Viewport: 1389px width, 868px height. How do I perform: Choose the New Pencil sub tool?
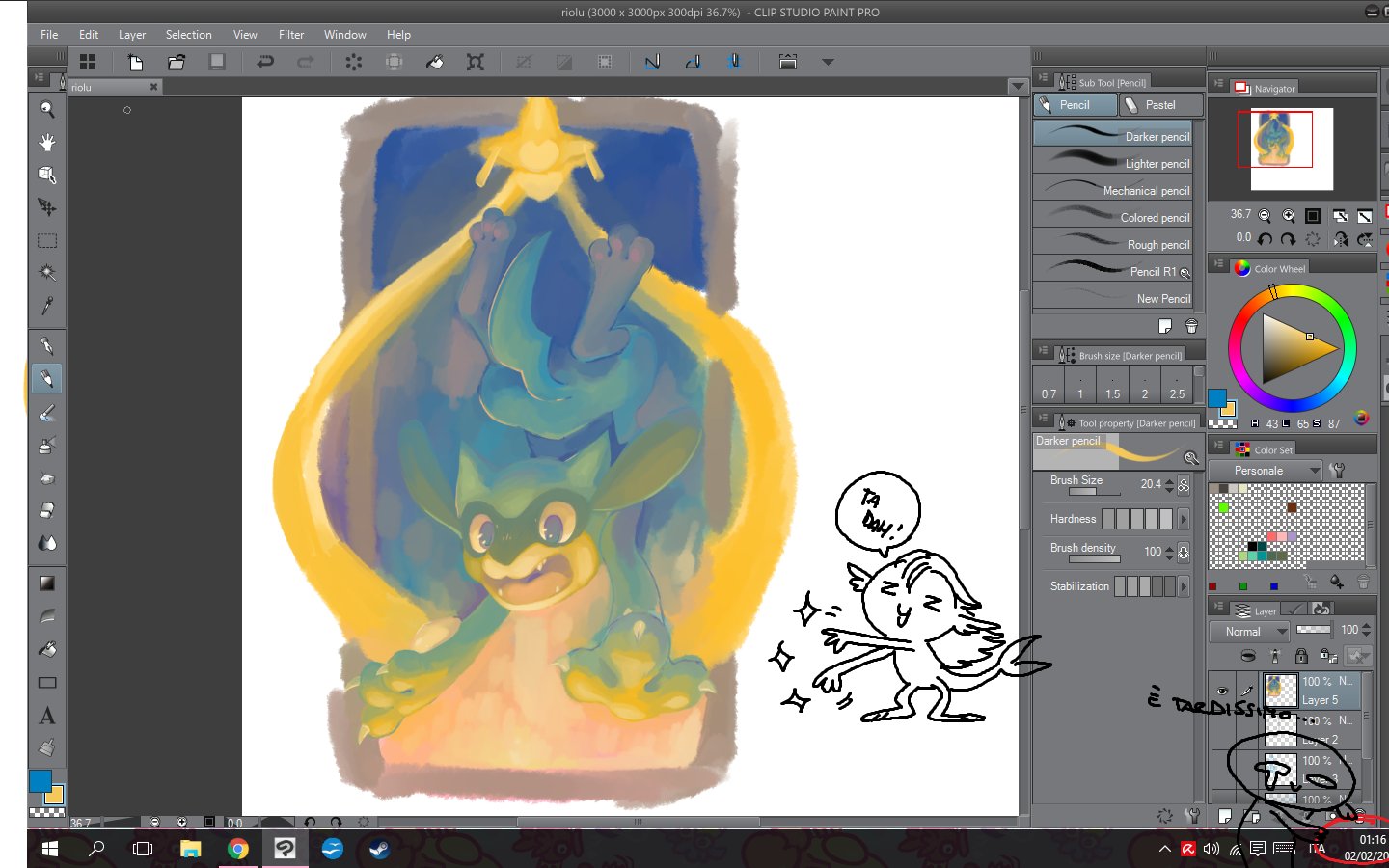click(x=1112, y=295)
